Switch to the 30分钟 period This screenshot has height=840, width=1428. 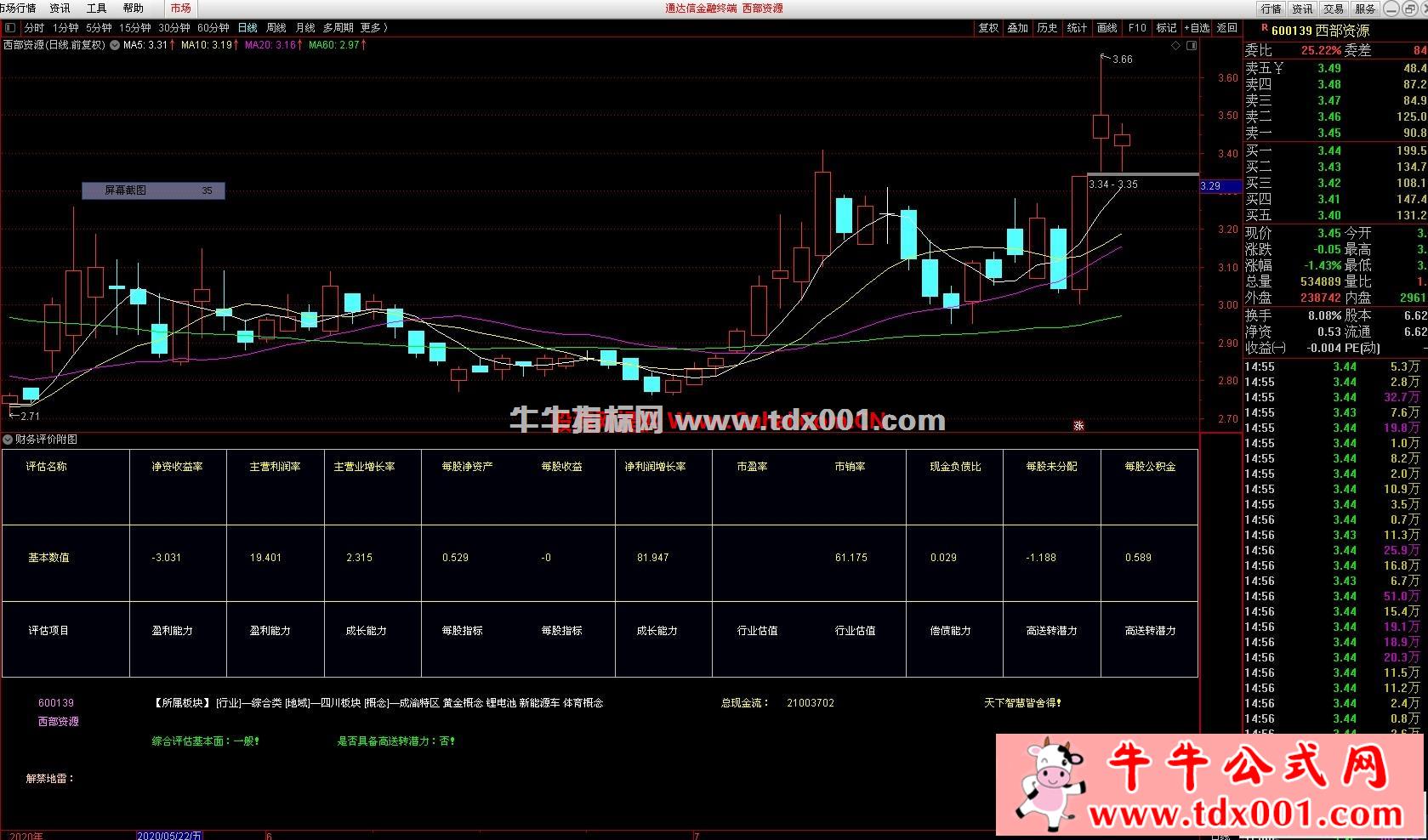[174, 28]
